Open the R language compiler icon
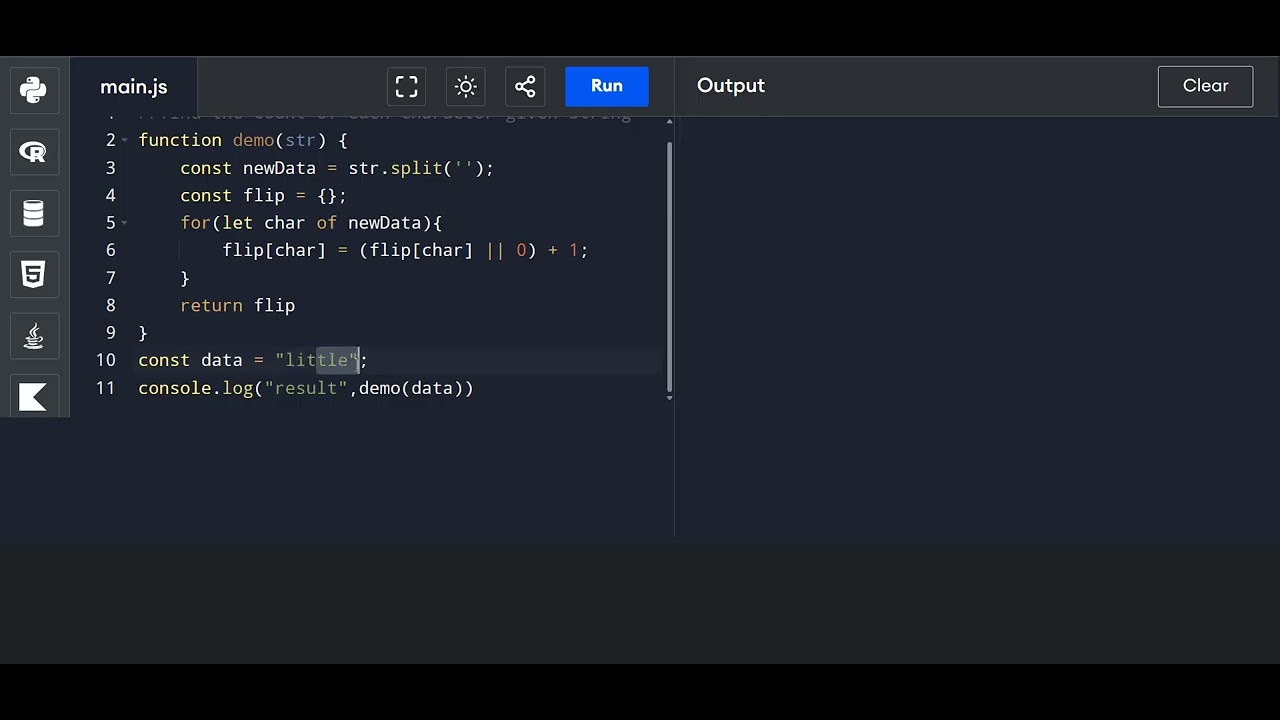The image size is (1280, 720). [33, 152]
